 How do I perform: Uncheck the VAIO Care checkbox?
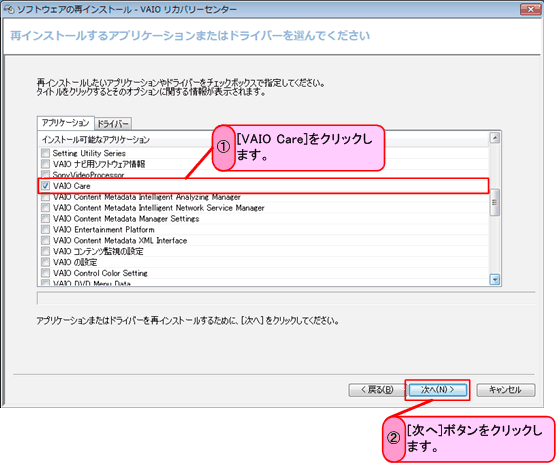45,186
